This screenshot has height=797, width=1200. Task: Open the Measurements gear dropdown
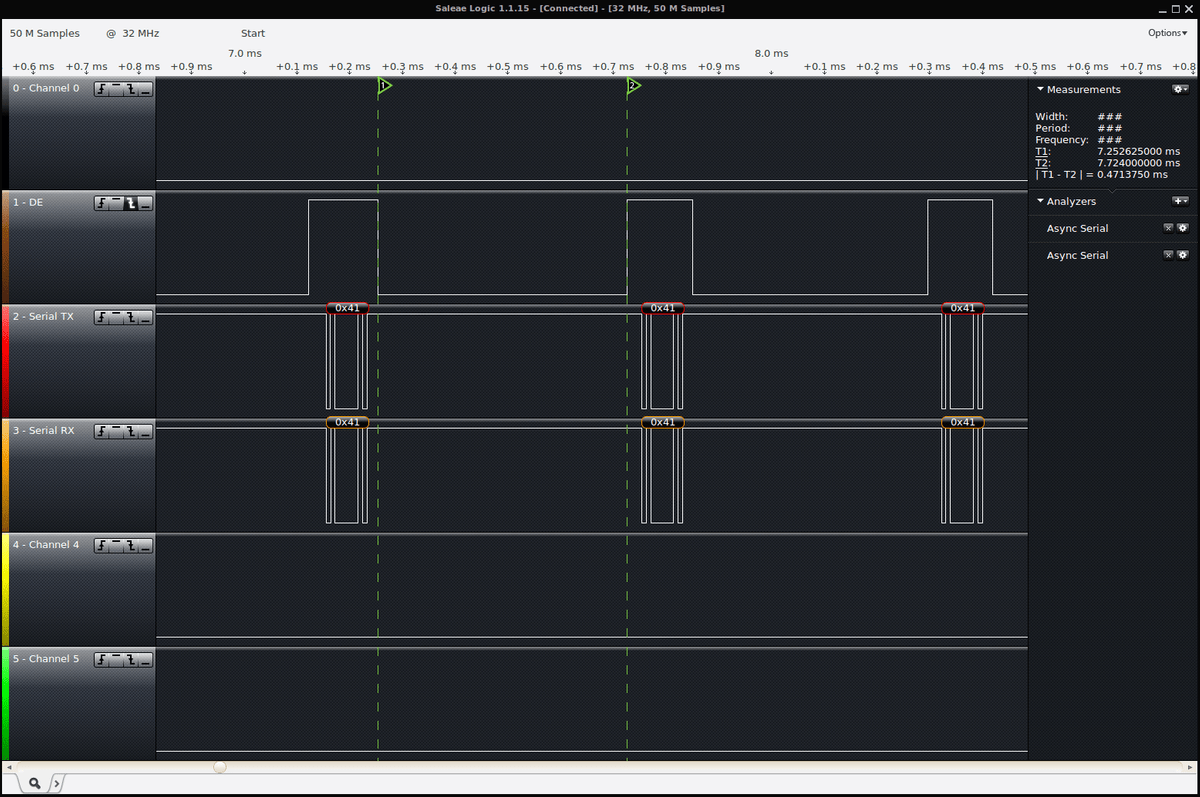click(1181, 89)
